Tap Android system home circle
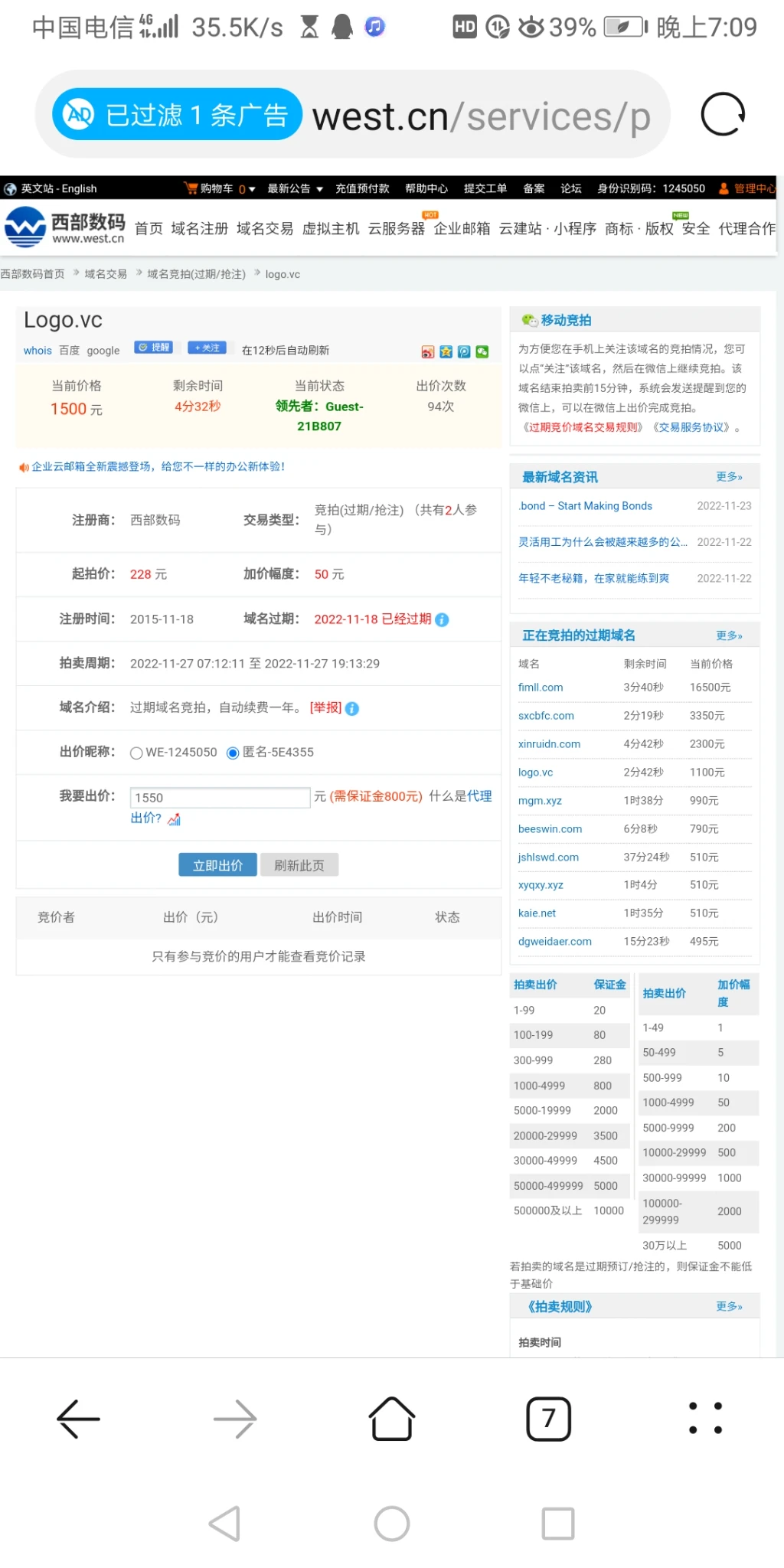 (392, 1524)
